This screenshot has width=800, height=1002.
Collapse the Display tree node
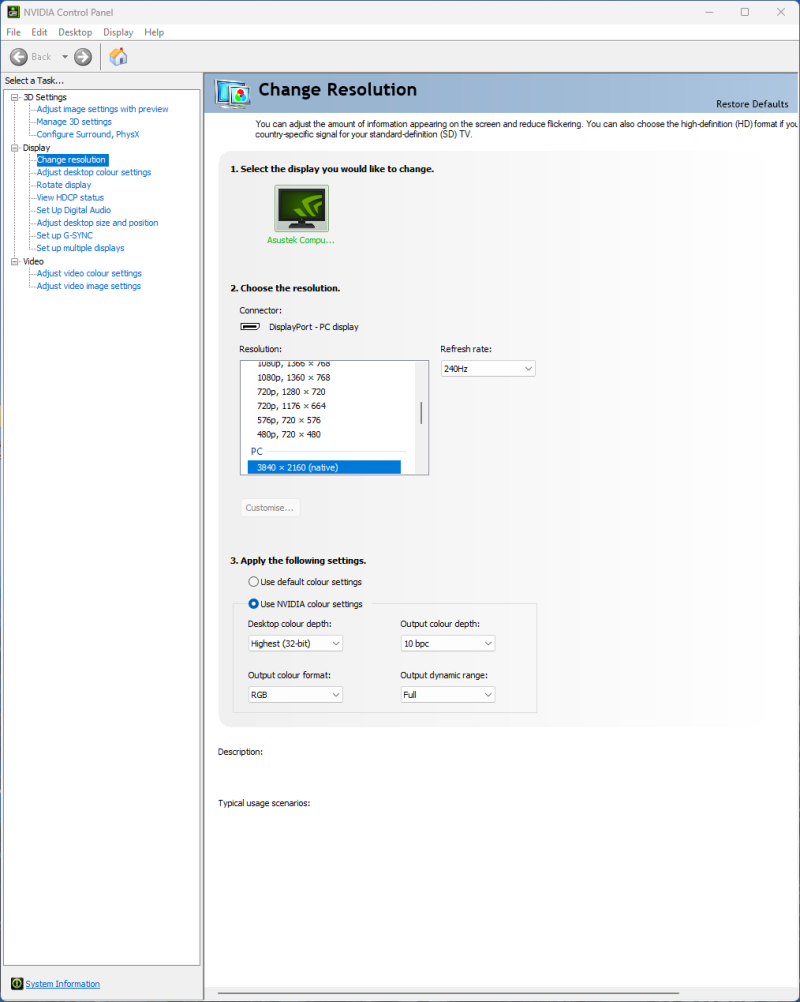tap(15, 148)
